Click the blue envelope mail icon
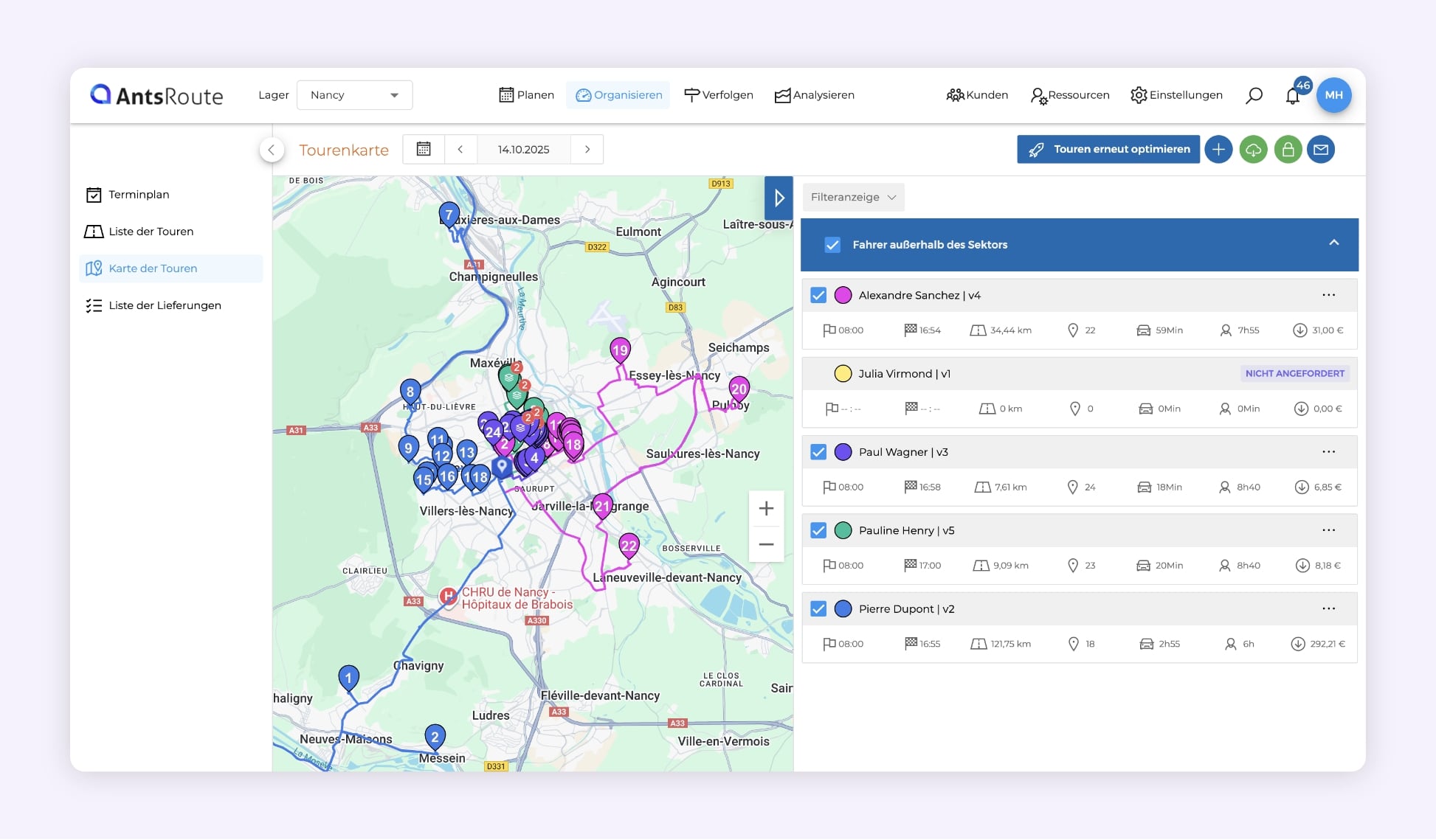Viewport: 1436px width, 840px height. [x=1321, y=150]
